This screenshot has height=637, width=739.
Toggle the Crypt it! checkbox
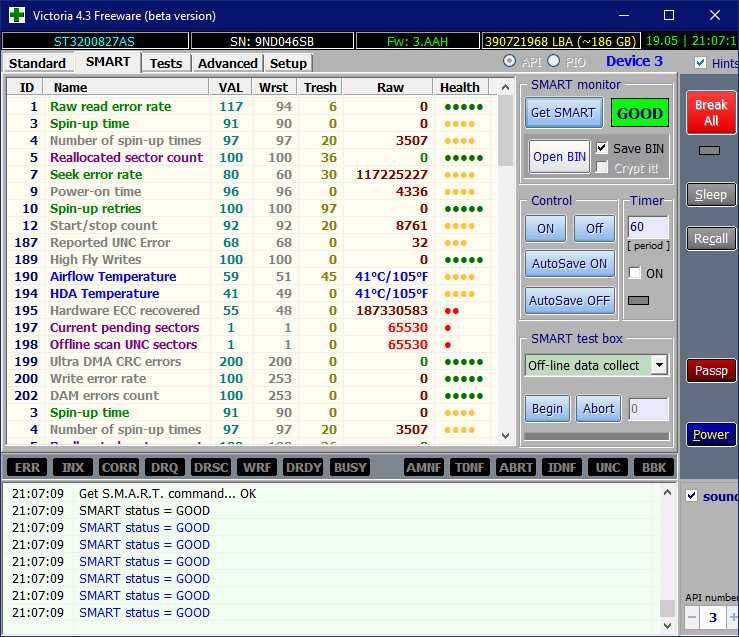pyautogui.click(x=601, y=168)
